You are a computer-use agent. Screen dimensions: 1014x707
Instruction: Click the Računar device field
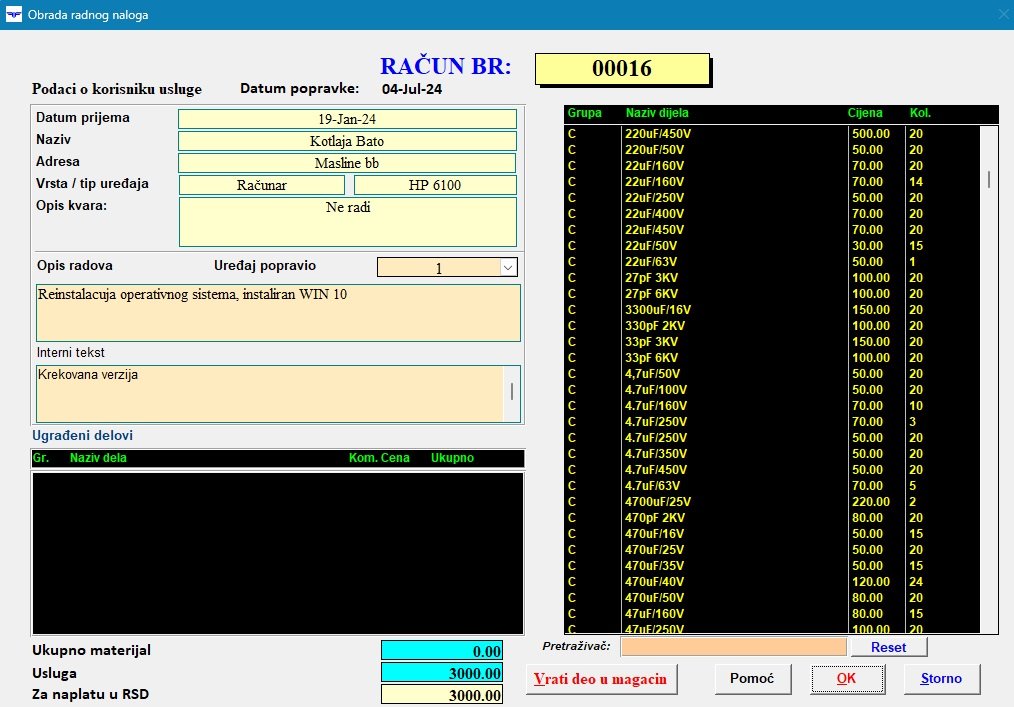pyautogui.click(x=261, y=185)
